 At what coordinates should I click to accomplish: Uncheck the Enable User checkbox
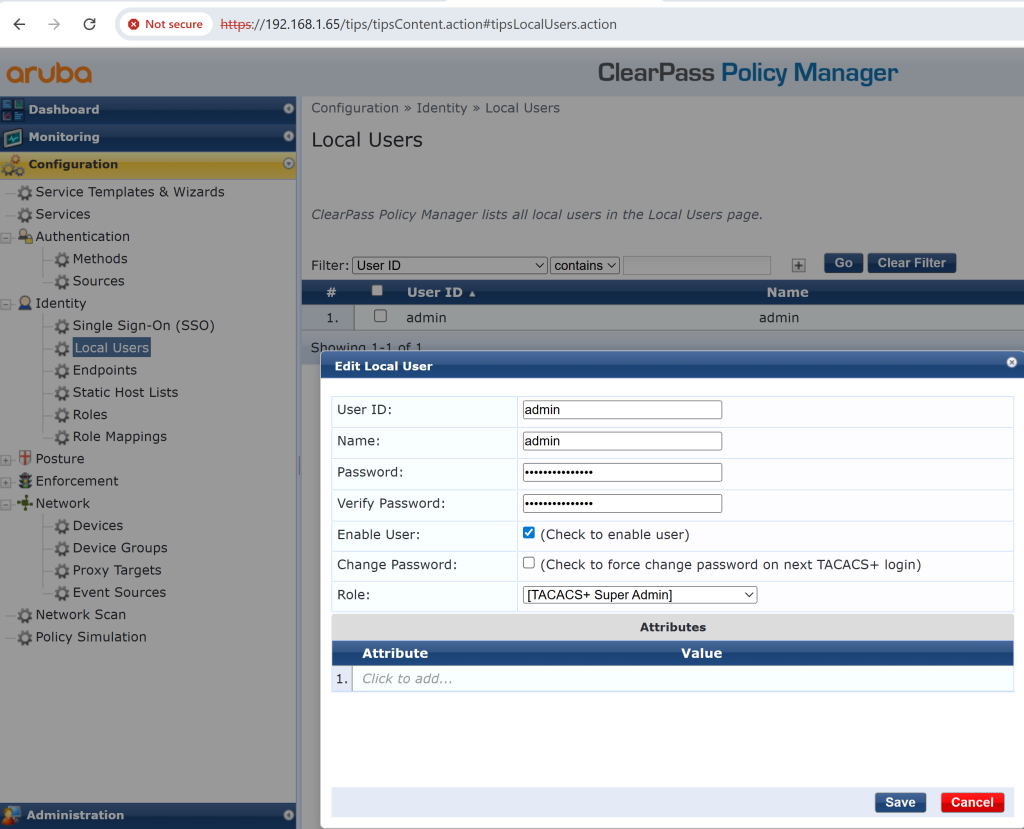click(529, 533)
